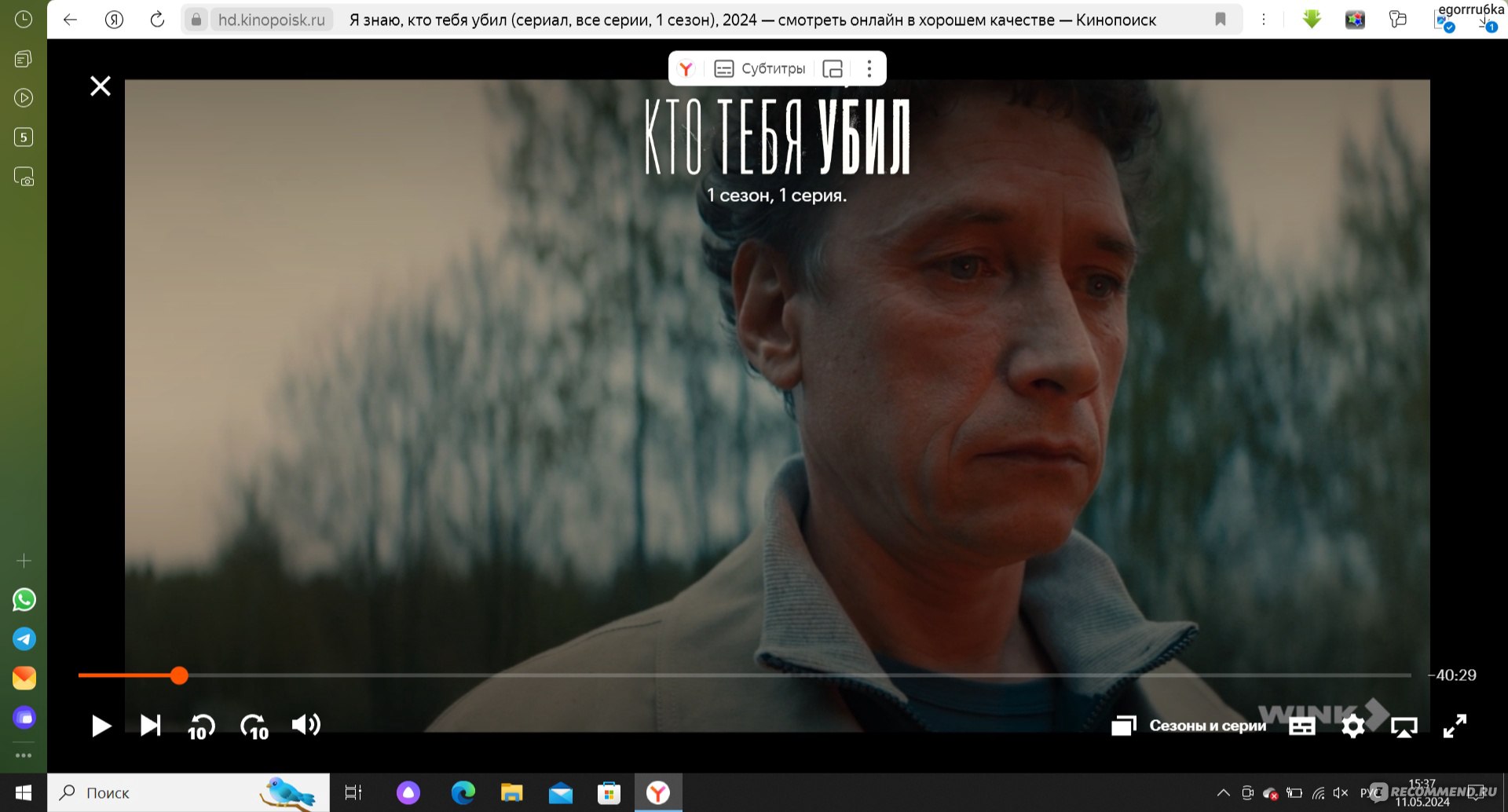The height and width of the screenshot is (812, 1508).
Task: Show site security info via lock icon
Action: [196, 20]
